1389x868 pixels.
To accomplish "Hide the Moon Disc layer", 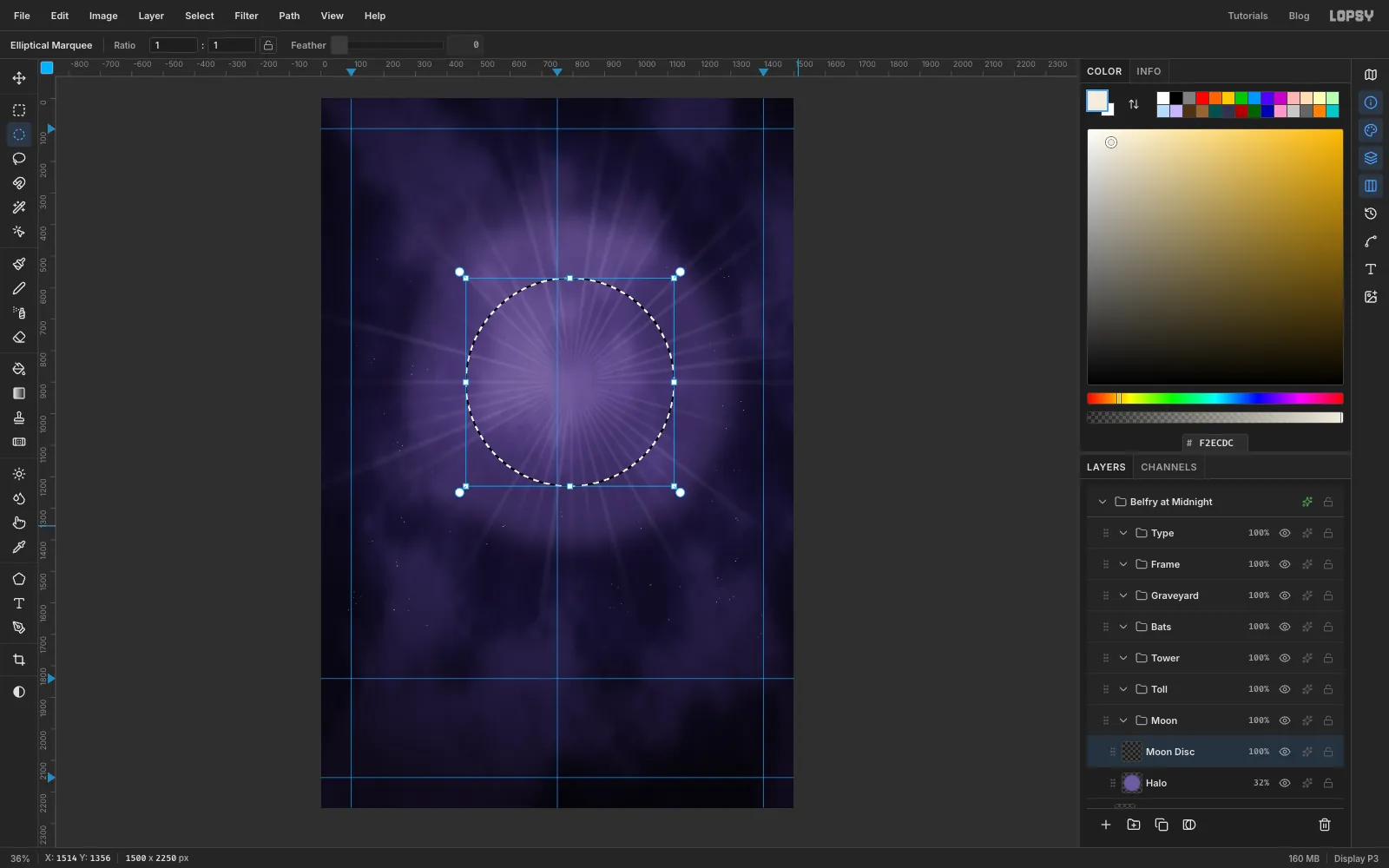I will click(1285, 752).
